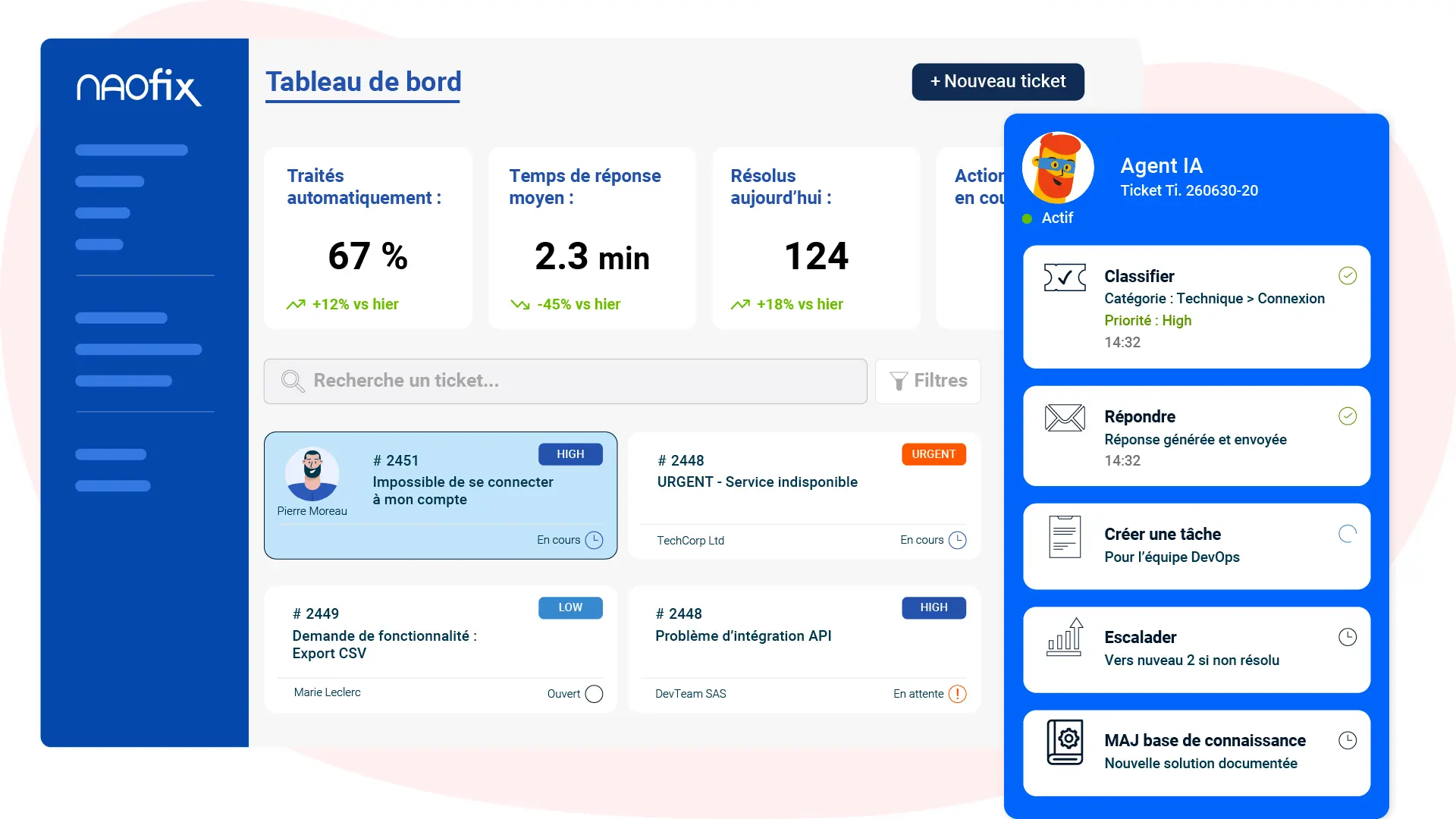Click the funnel icon in Filtres
Viewport: 1456px width, 819px height.
click(x=899, y=381)
